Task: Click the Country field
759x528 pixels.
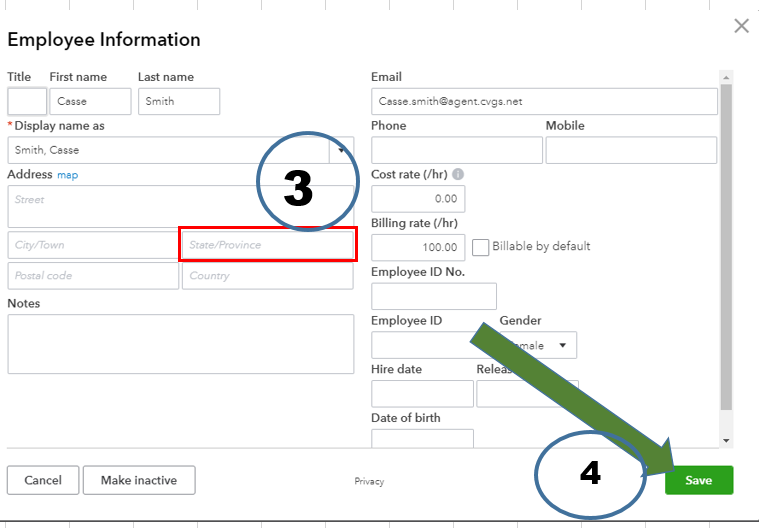Action: (268, 276)
